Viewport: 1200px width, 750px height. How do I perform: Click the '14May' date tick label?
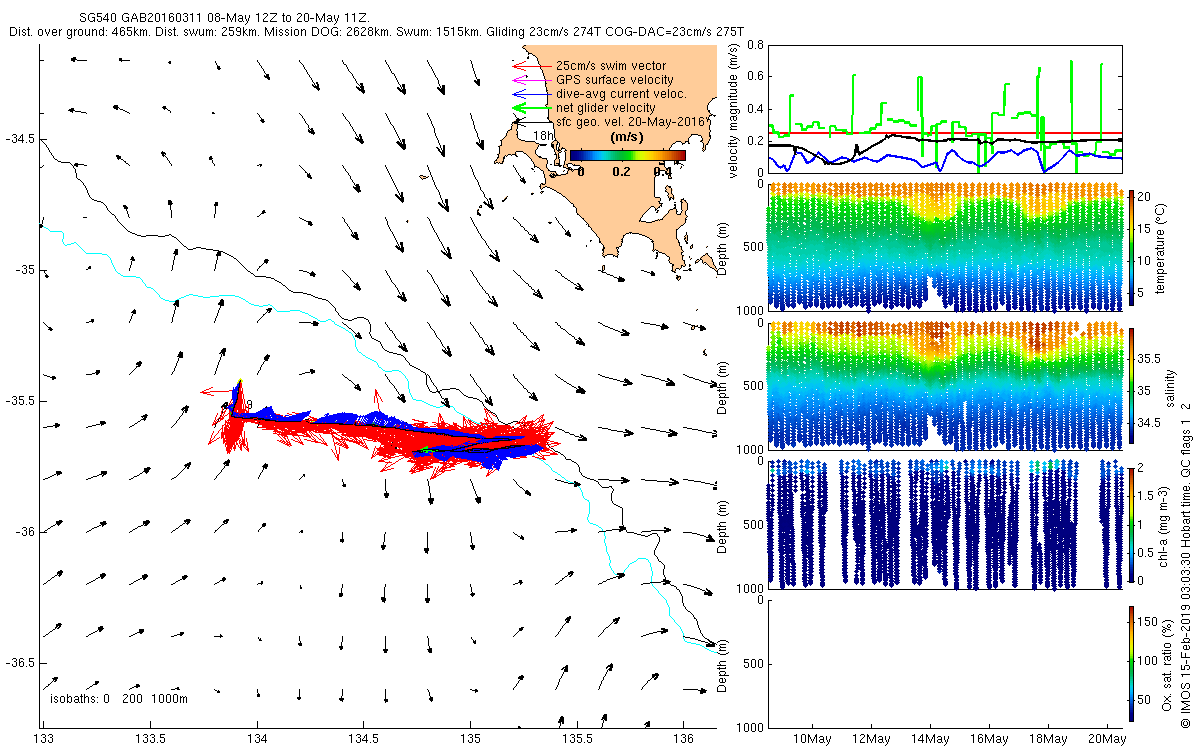[930, 739]
